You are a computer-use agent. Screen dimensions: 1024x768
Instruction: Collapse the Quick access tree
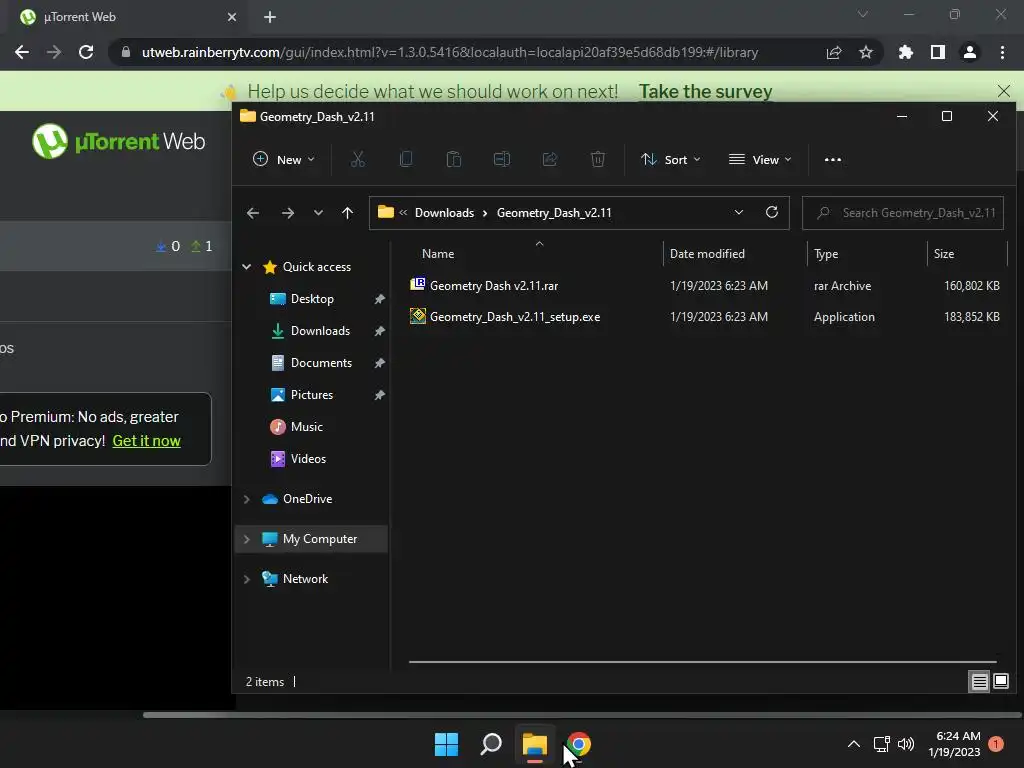[x=247, y=266]
